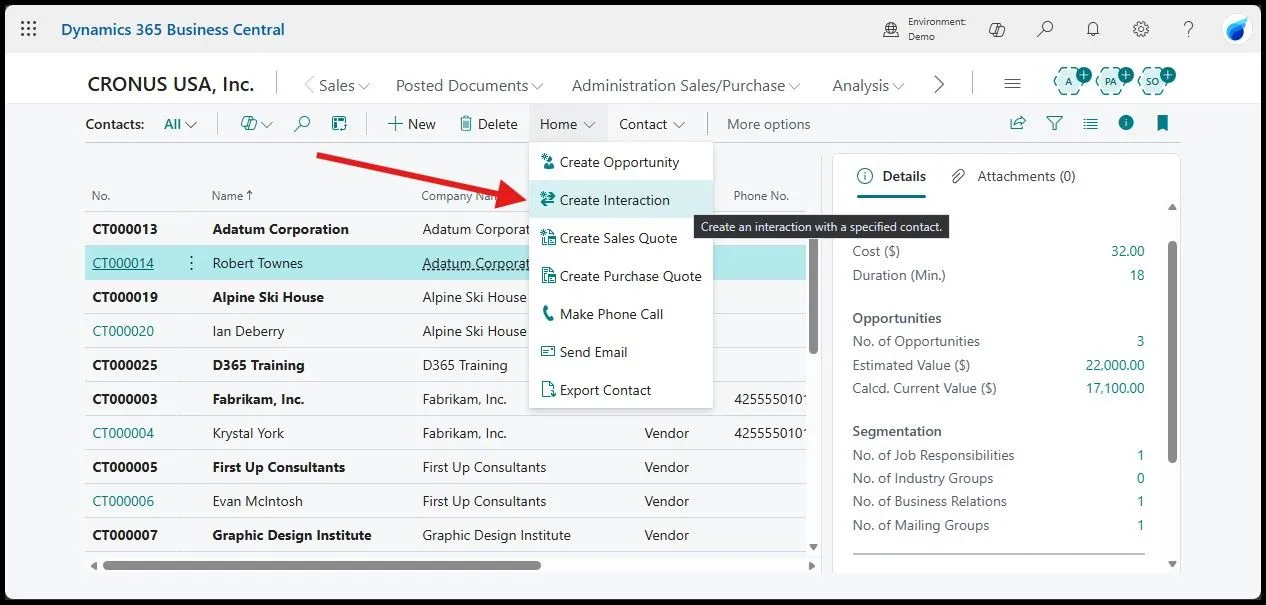This screenshot has width=1266, height=605.
Task: Expand the Analysis navigation menu
Action: pyautogui.click(x=868, y=85)
